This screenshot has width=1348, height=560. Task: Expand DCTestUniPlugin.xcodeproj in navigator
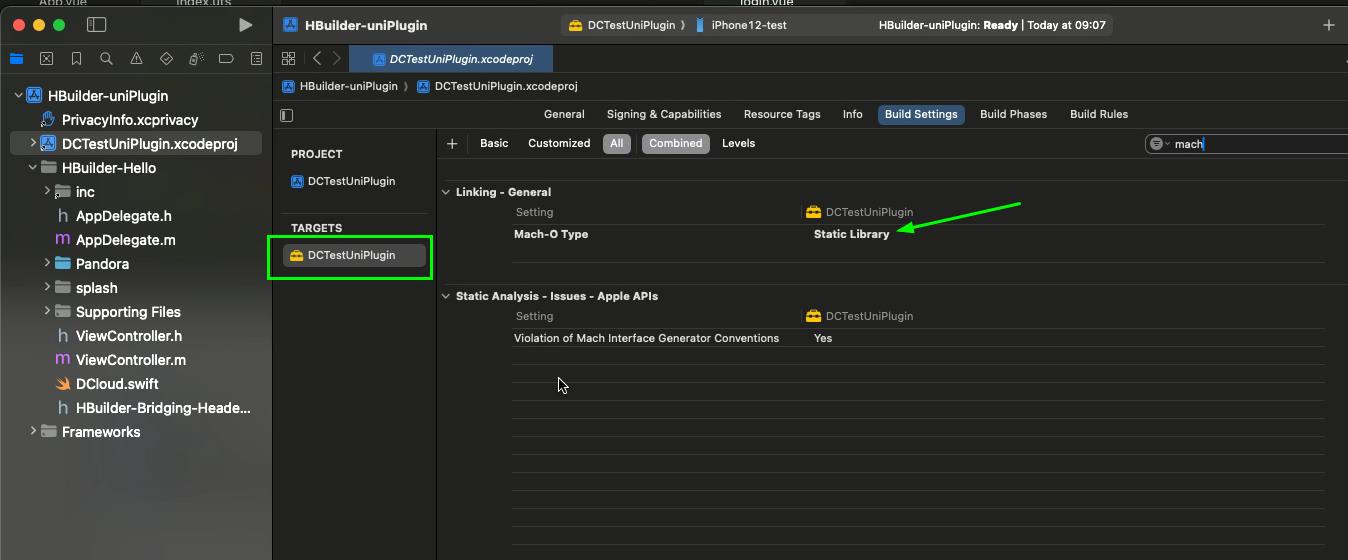coord(33,144)
